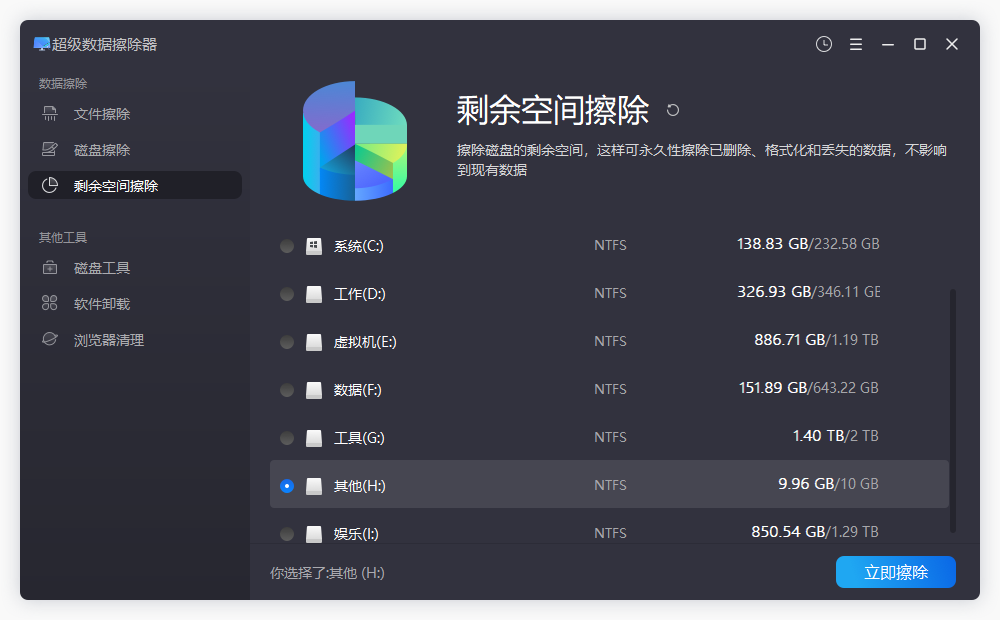The height and width of the screenshot is (620, 1000).
Task: Click the 138.83 GB/232.58 GB capacity value
Action: tap(808, 244)
